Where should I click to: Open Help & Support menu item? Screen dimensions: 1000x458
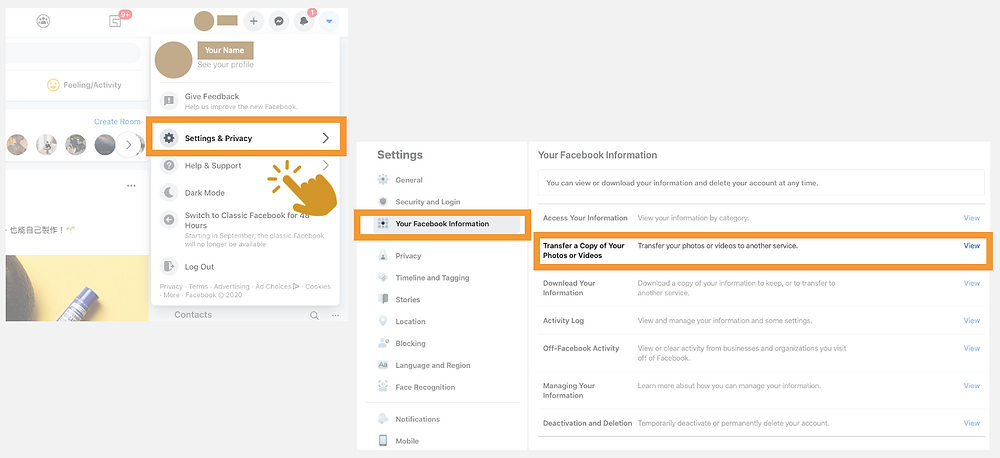[x=245, y=165]
